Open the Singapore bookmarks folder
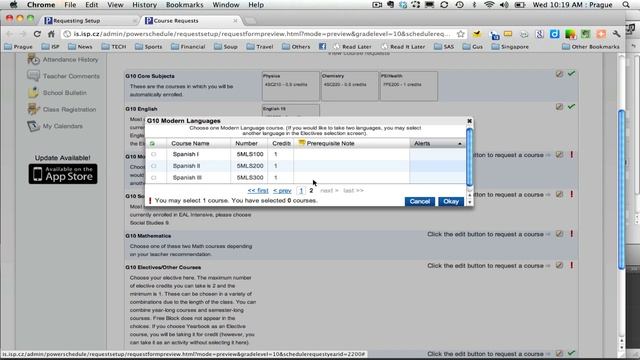 coord(510,47)
